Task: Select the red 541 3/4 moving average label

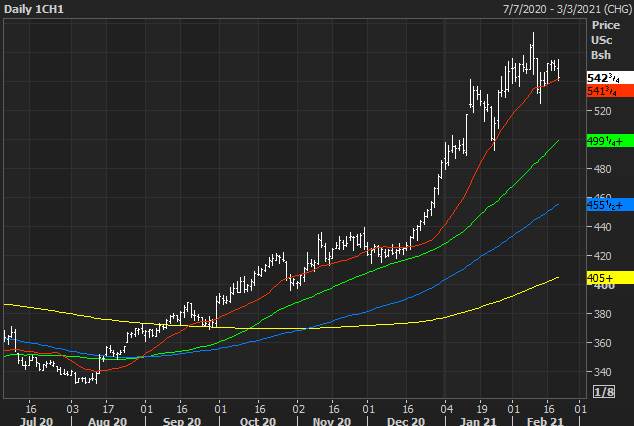Action: [x=610, y=91]
